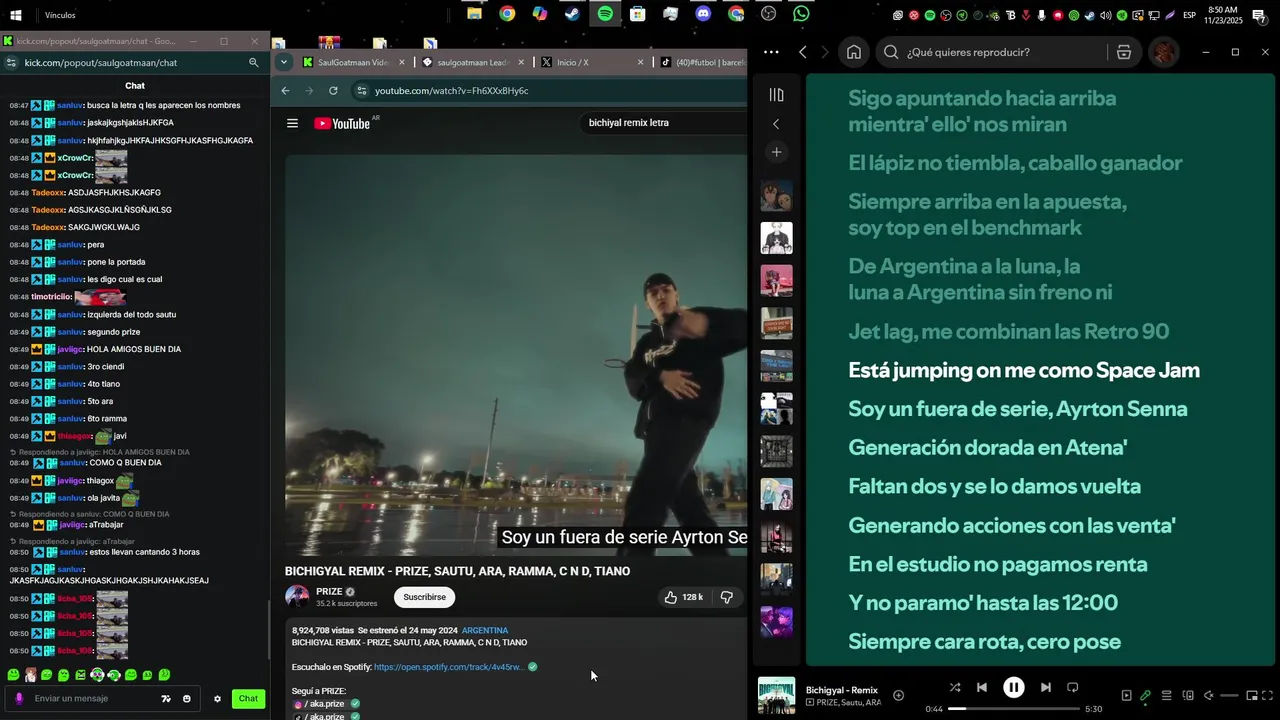Screen dimensions: 1280x720
Task: Open the Spotify track link in description
Action: click(x=449, y=667)
